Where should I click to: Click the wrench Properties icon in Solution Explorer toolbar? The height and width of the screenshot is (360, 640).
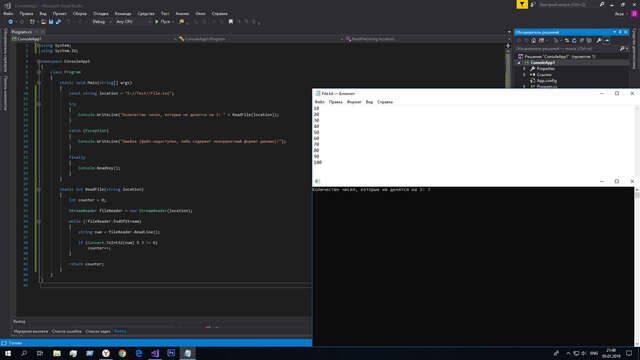coord(598,40)
